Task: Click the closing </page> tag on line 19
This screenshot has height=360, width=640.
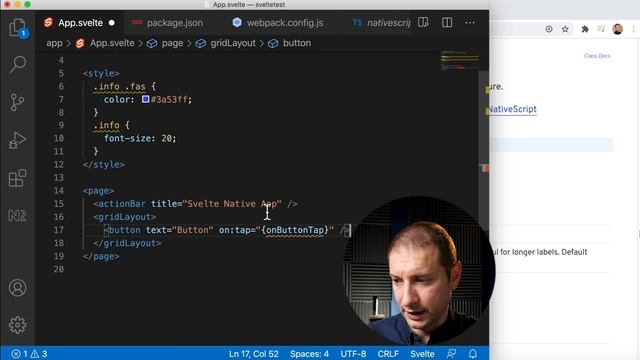Action: tap(101, 256)
